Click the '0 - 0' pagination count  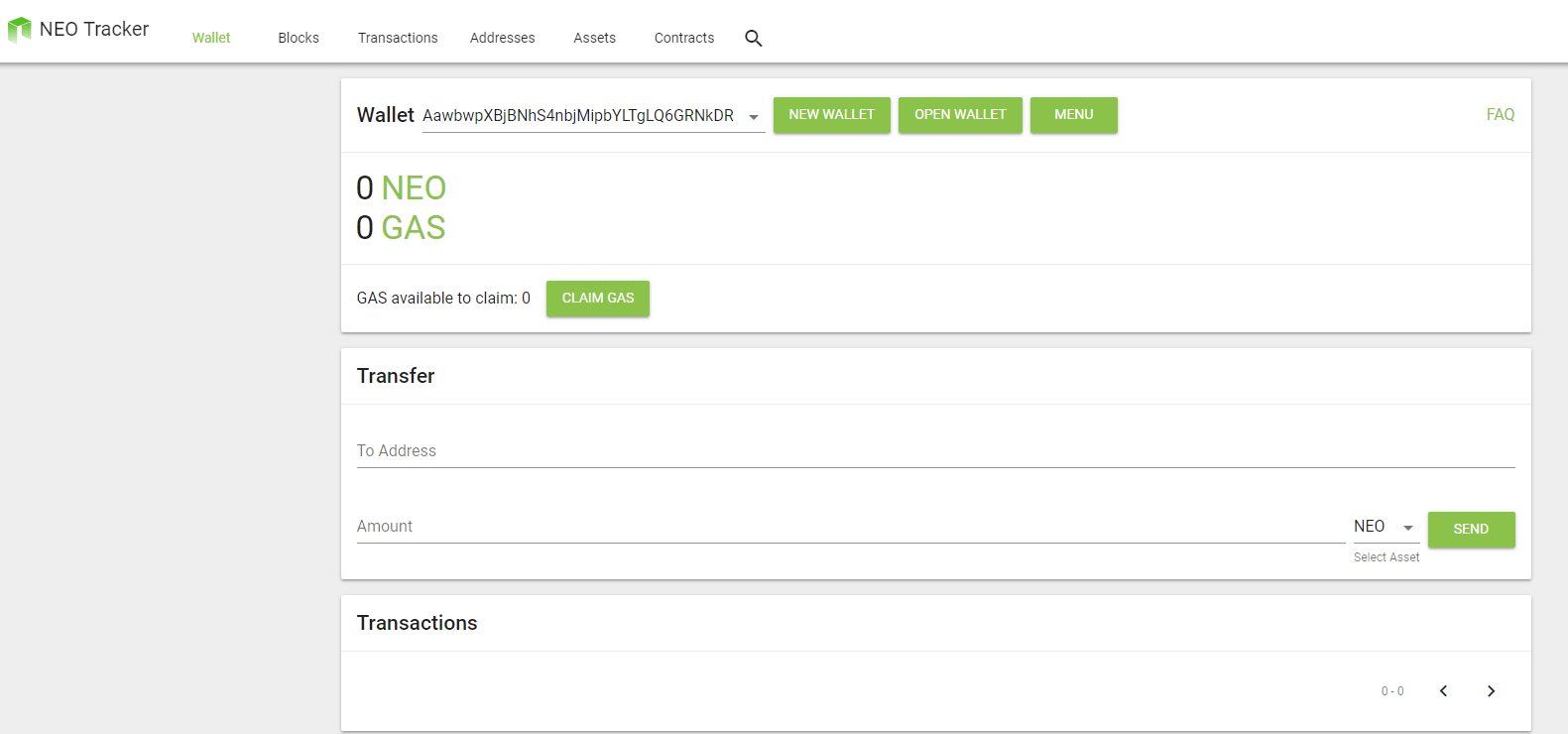point(1392,691)
